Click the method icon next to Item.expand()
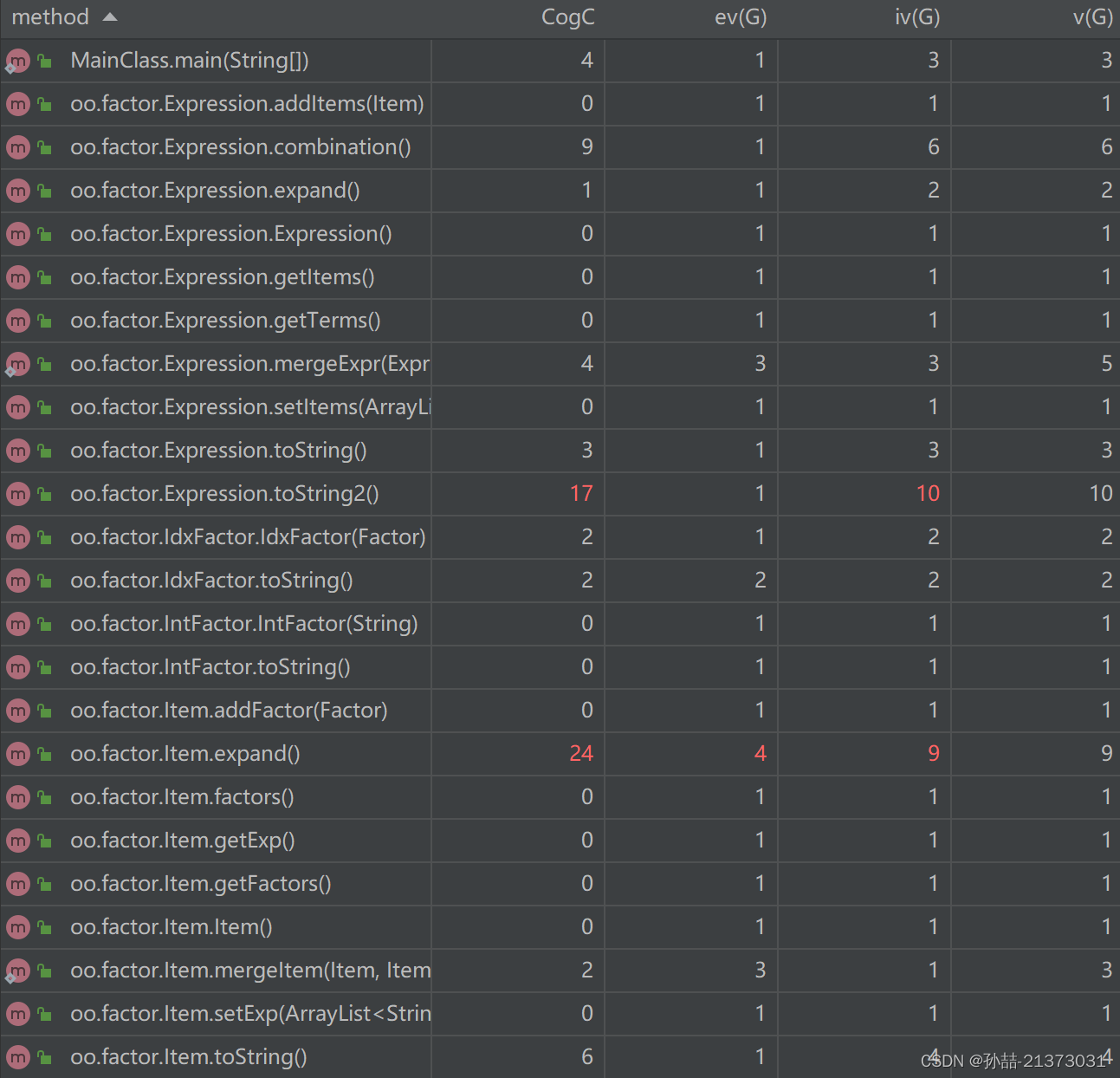The image size is (1120, 1078). pos(17,754)
